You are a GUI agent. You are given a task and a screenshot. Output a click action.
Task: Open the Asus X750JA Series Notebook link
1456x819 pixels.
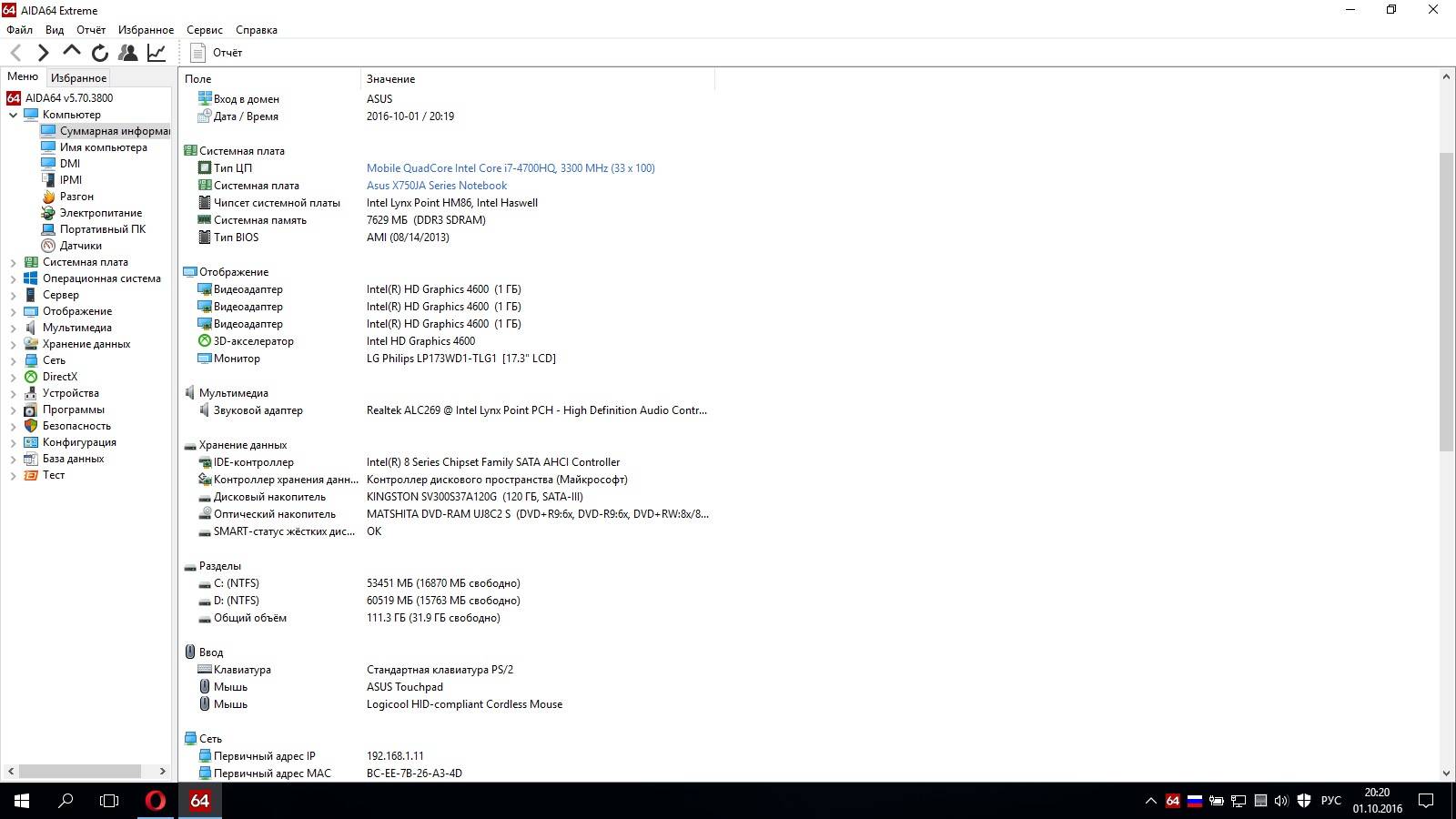[x=437, y=186]
